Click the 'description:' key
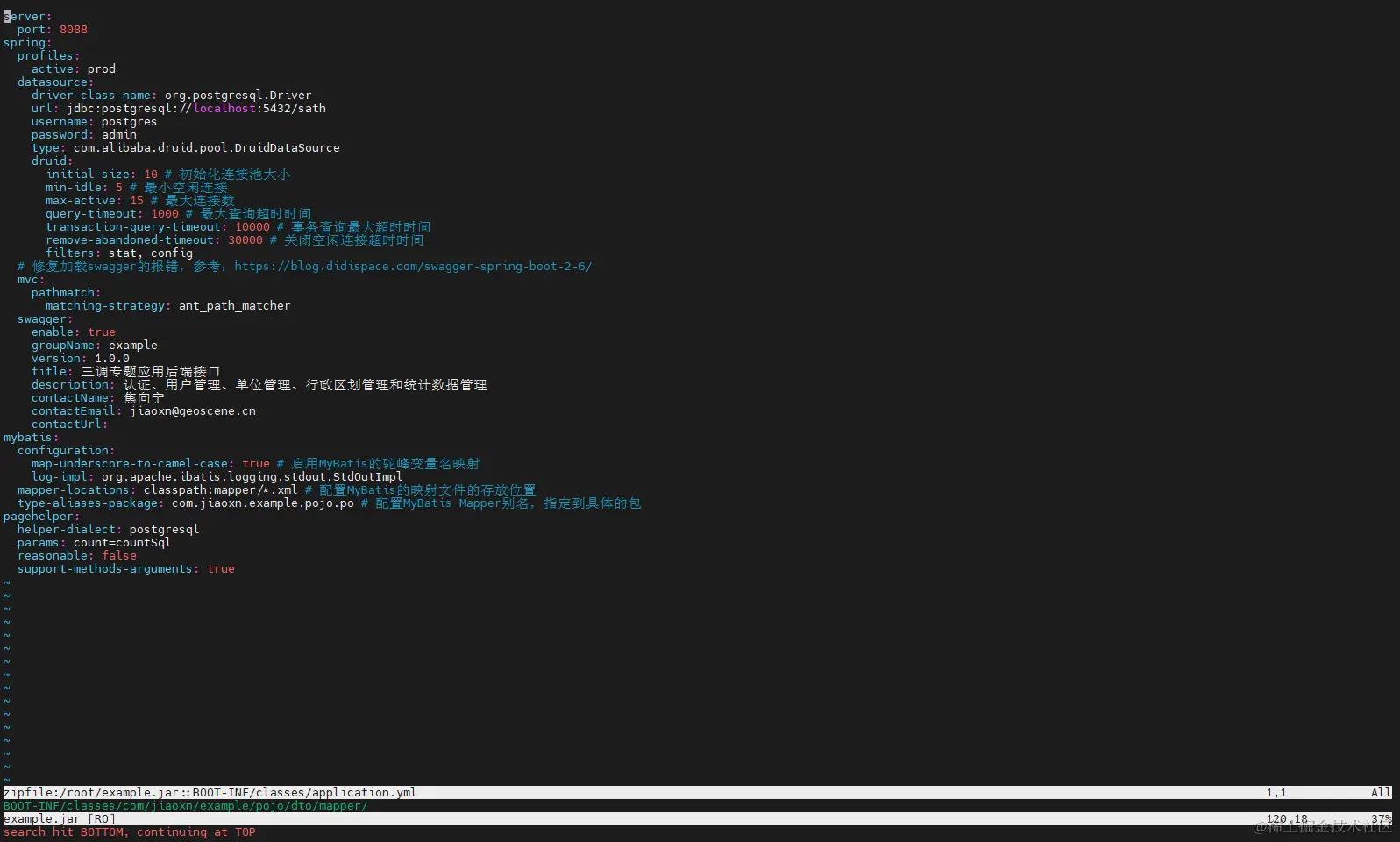 pos(73,385)
